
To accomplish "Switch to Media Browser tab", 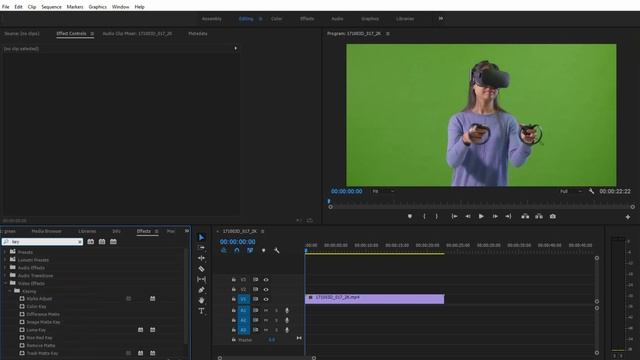I will (47, 231).
